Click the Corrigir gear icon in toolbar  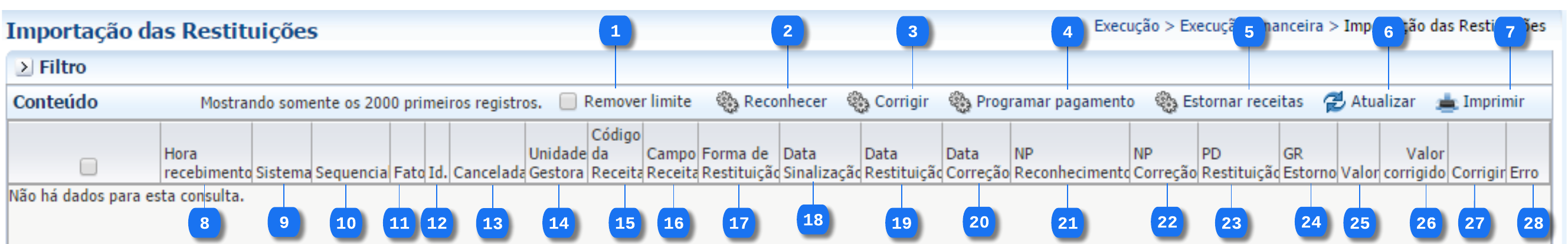pyautogui.click(x=857, y=102)
